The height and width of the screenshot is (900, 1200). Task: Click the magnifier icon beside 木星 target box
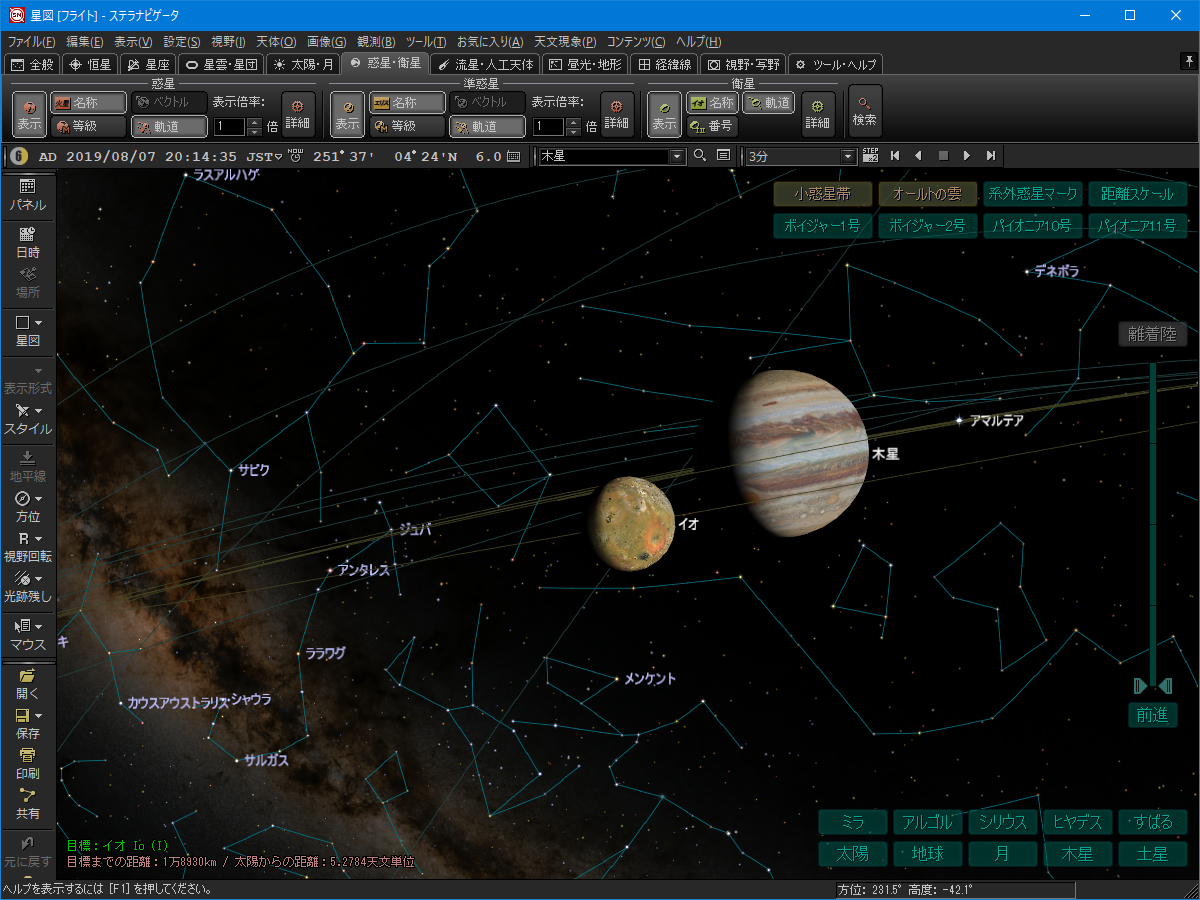pos(699,156)
